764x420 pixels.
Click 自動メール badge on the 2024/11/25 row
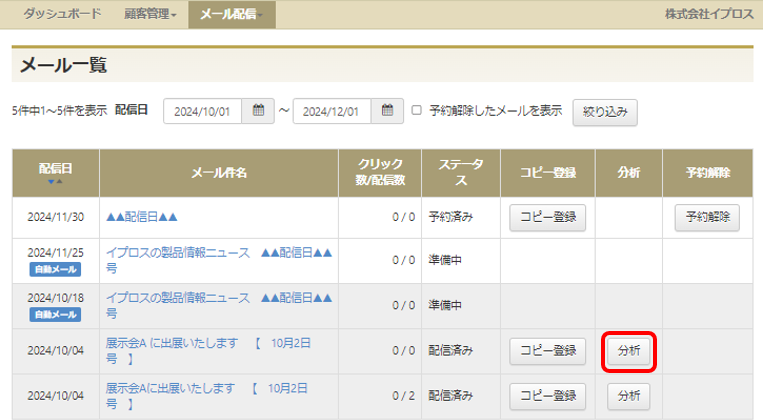(55, 269)
